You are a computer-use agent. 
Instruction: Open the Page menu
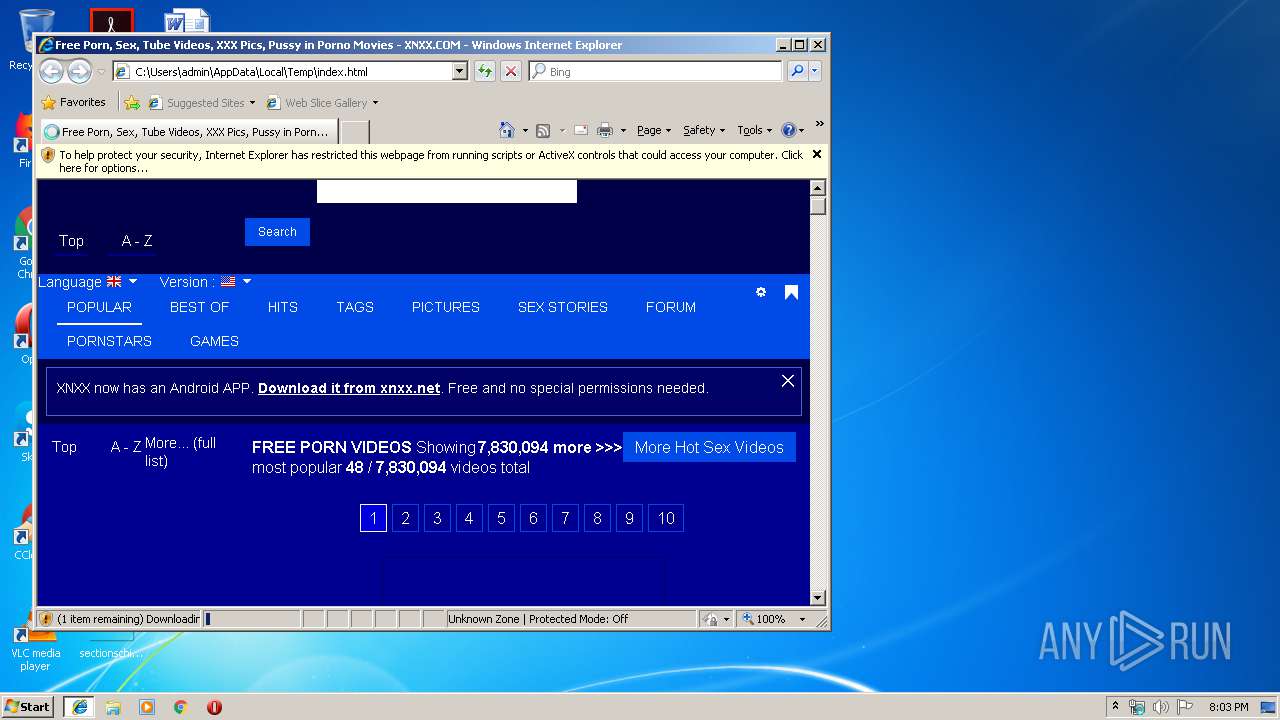654,130
